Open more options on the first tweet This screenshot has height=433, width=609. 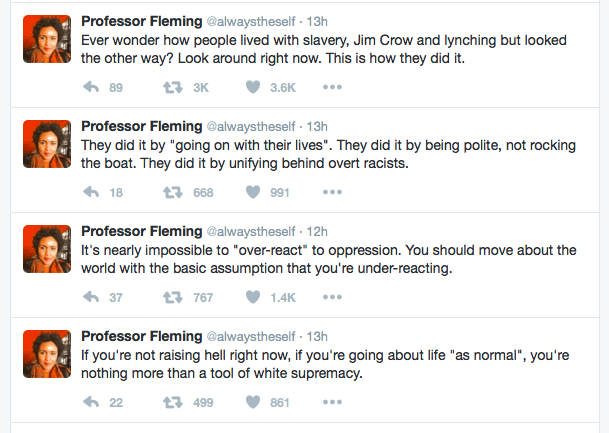[333, 87]
